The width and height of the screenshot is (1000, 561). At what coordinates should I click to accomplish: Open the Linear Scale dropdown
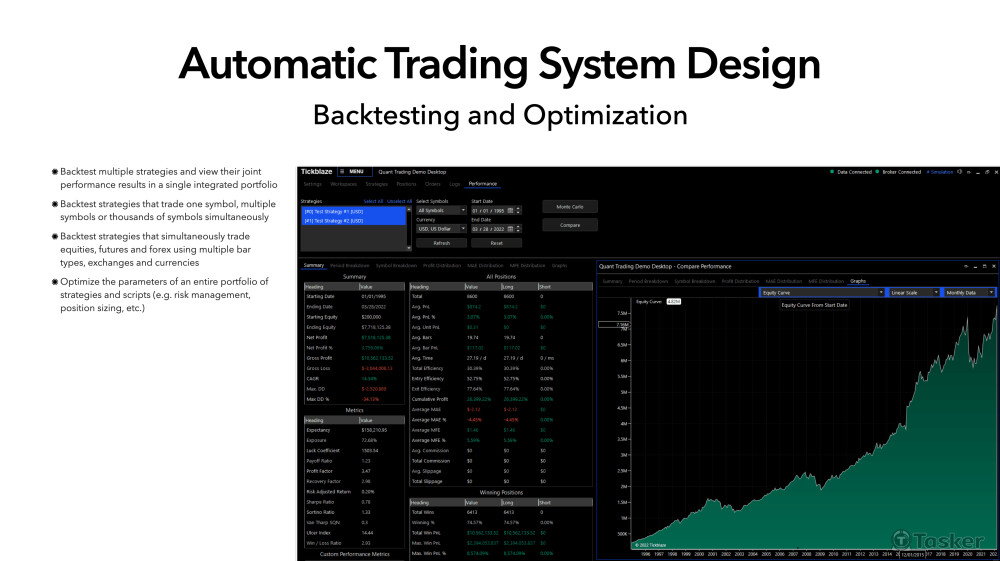915,293
